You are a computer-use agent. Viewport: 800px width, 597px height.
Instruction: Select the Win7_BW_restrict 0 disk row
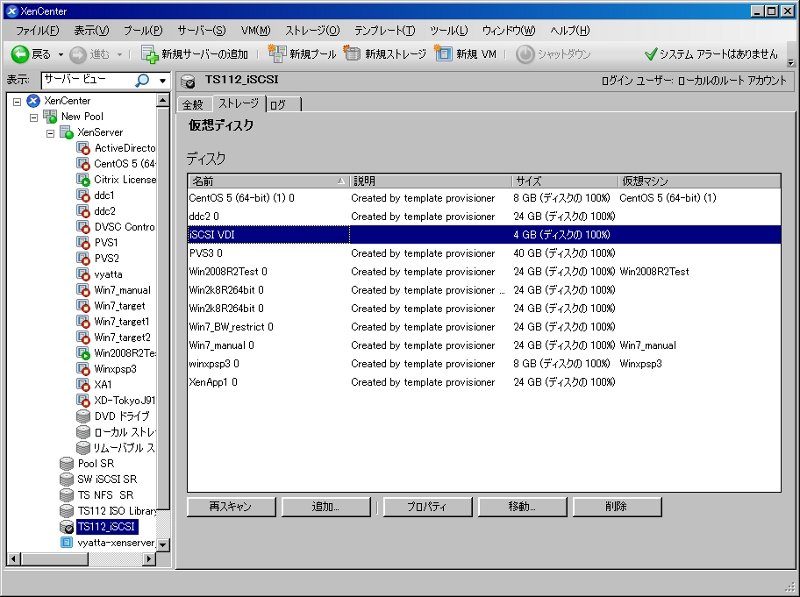[484, 327]
